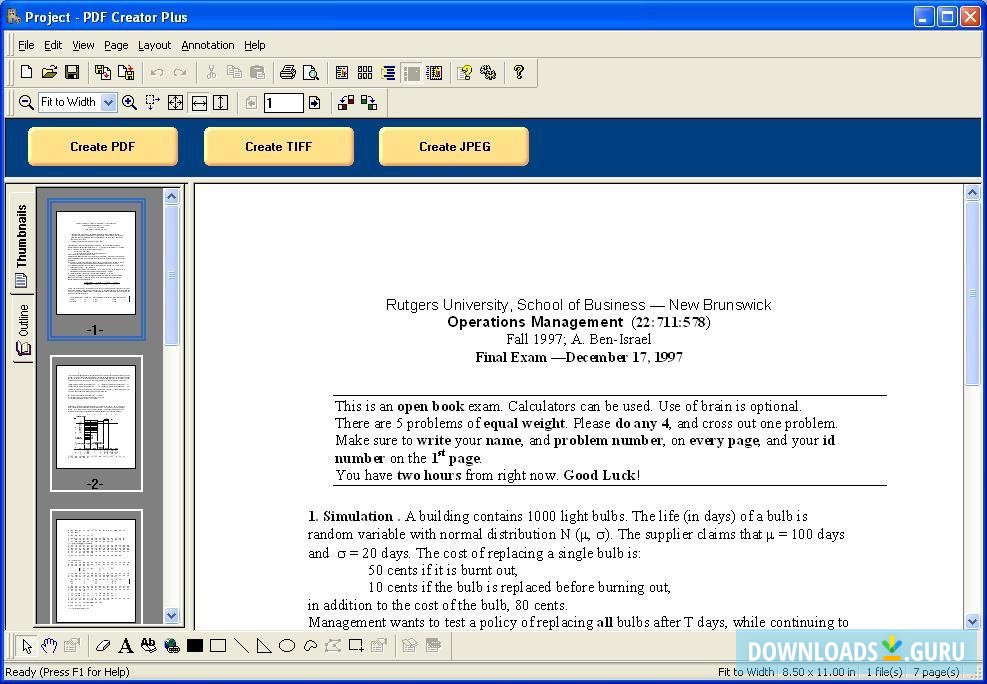Screen dimensions: 987x684
Task: Select the Hand pan tool
Action: pos(49,645)
